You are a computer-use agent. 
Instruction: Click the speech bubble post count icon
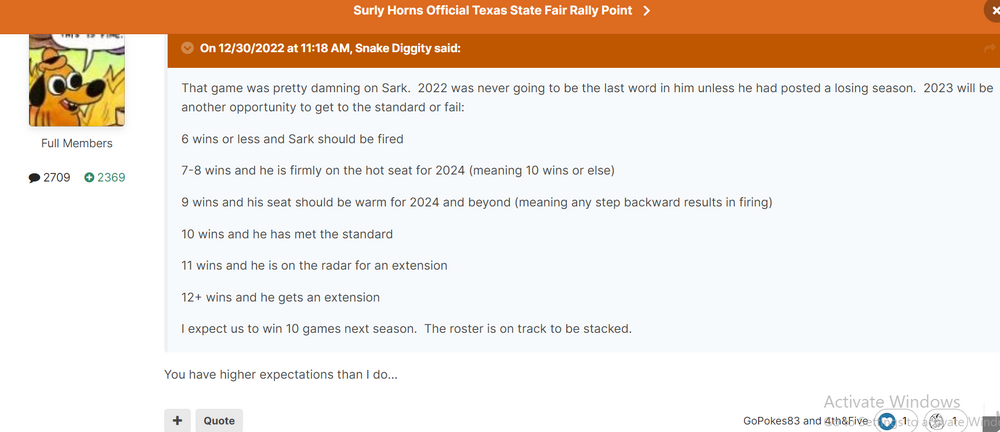(34, 178)
